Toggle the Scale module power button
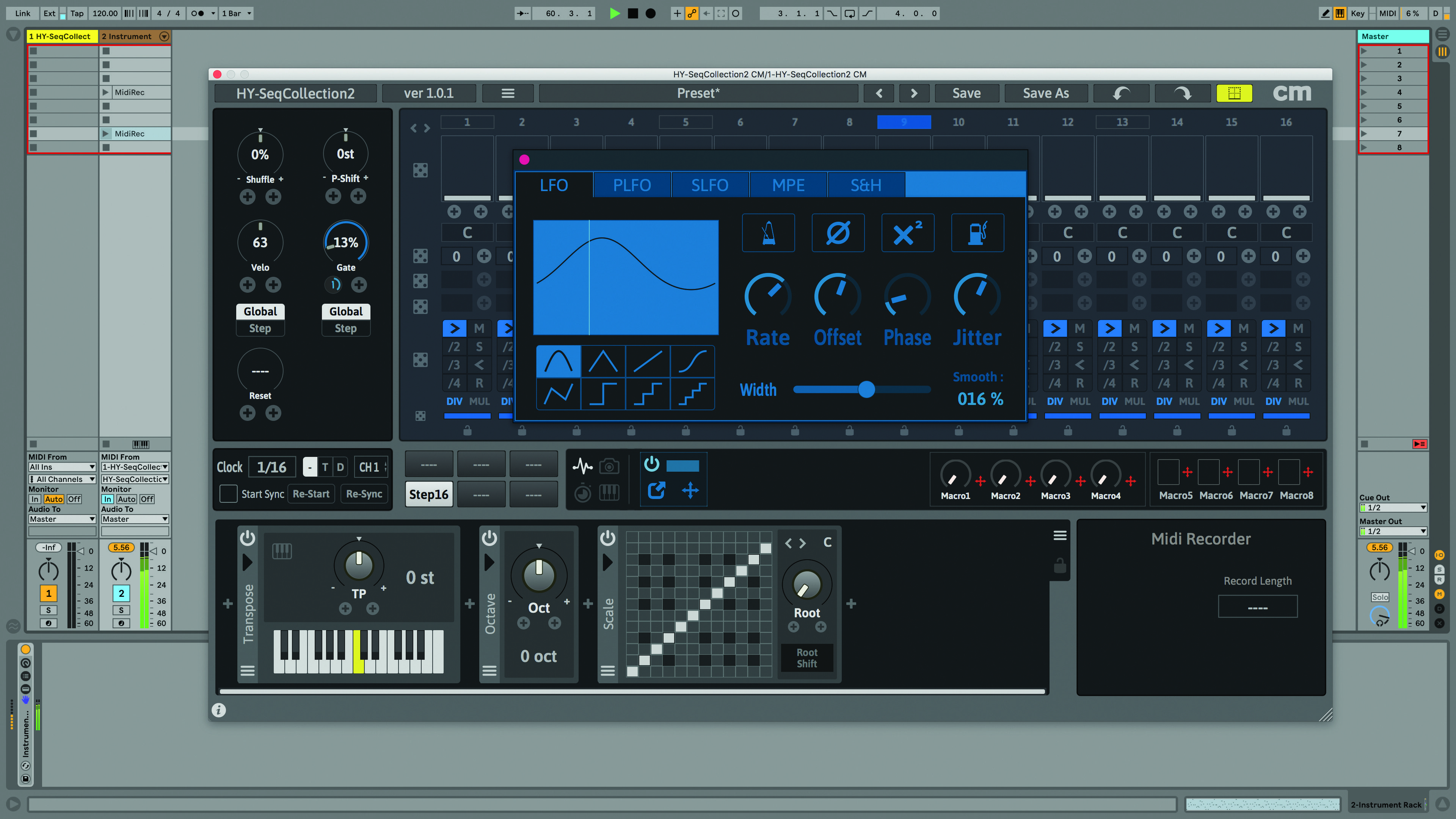Screen dimensions: 1456x819 tap(607, 538)
